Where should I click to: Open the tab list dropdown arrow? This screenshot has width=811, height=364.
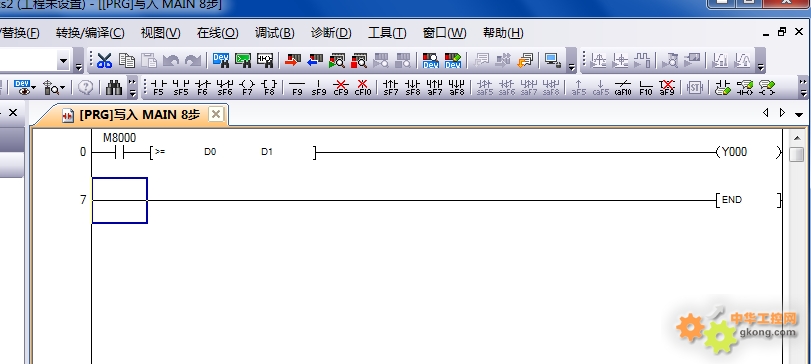799,114
